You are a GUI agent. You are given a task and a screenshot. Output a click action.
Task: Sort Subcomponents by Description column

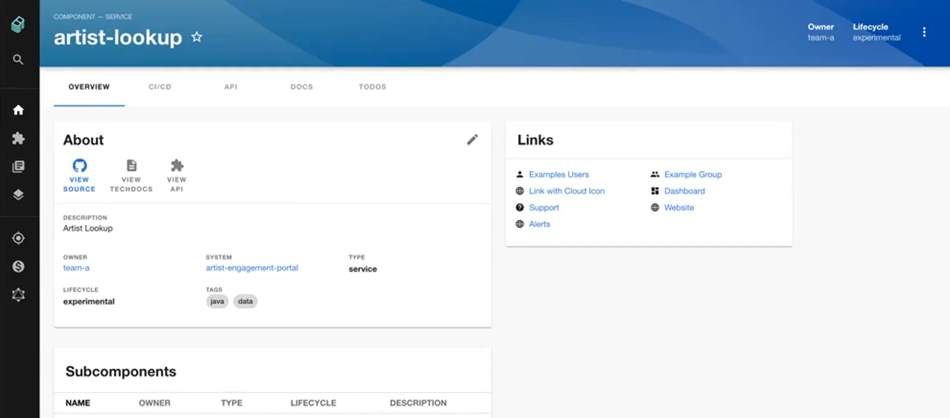point(418,403)
